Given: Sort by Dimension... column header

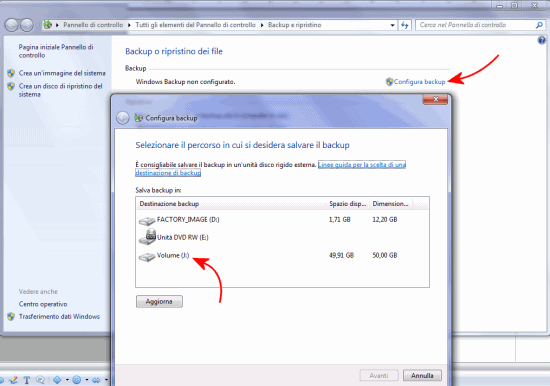Looking at the screenshot, I should point(391,204).
